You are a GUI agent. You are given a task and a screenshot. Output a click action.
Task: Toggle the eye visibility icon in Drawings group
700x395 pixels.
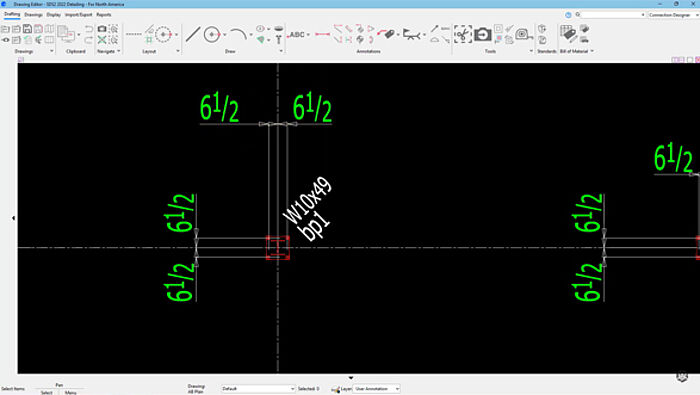(5, 40)
